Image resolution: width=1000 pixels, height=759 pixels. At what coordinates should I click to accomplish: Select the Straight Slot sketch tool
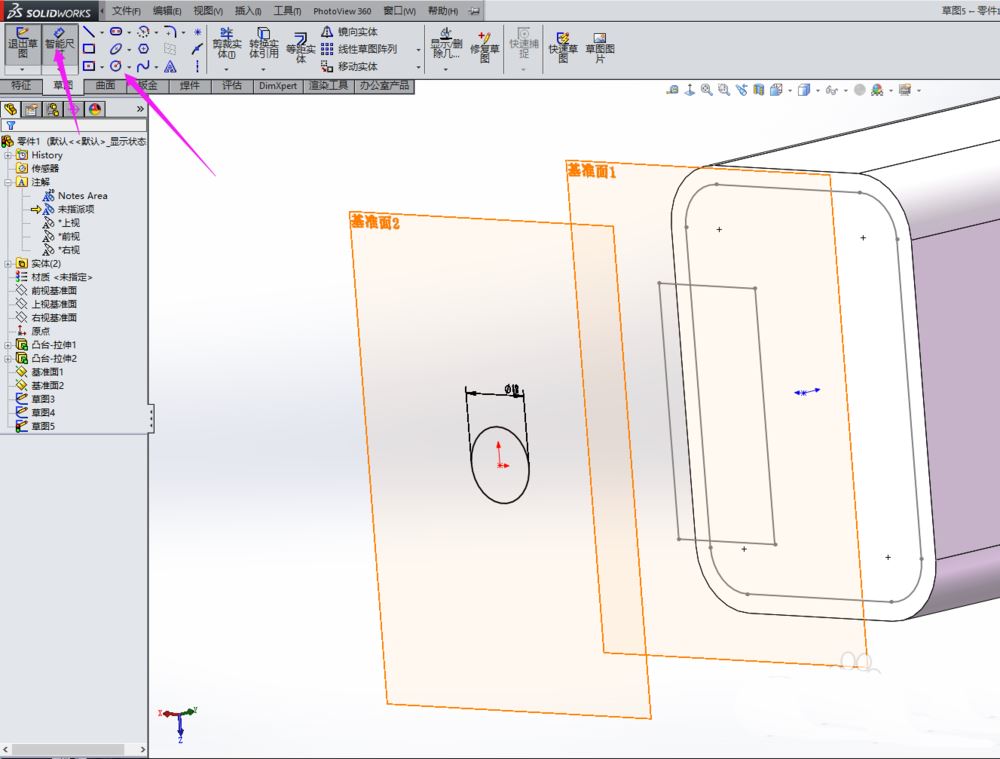point(116,31)
